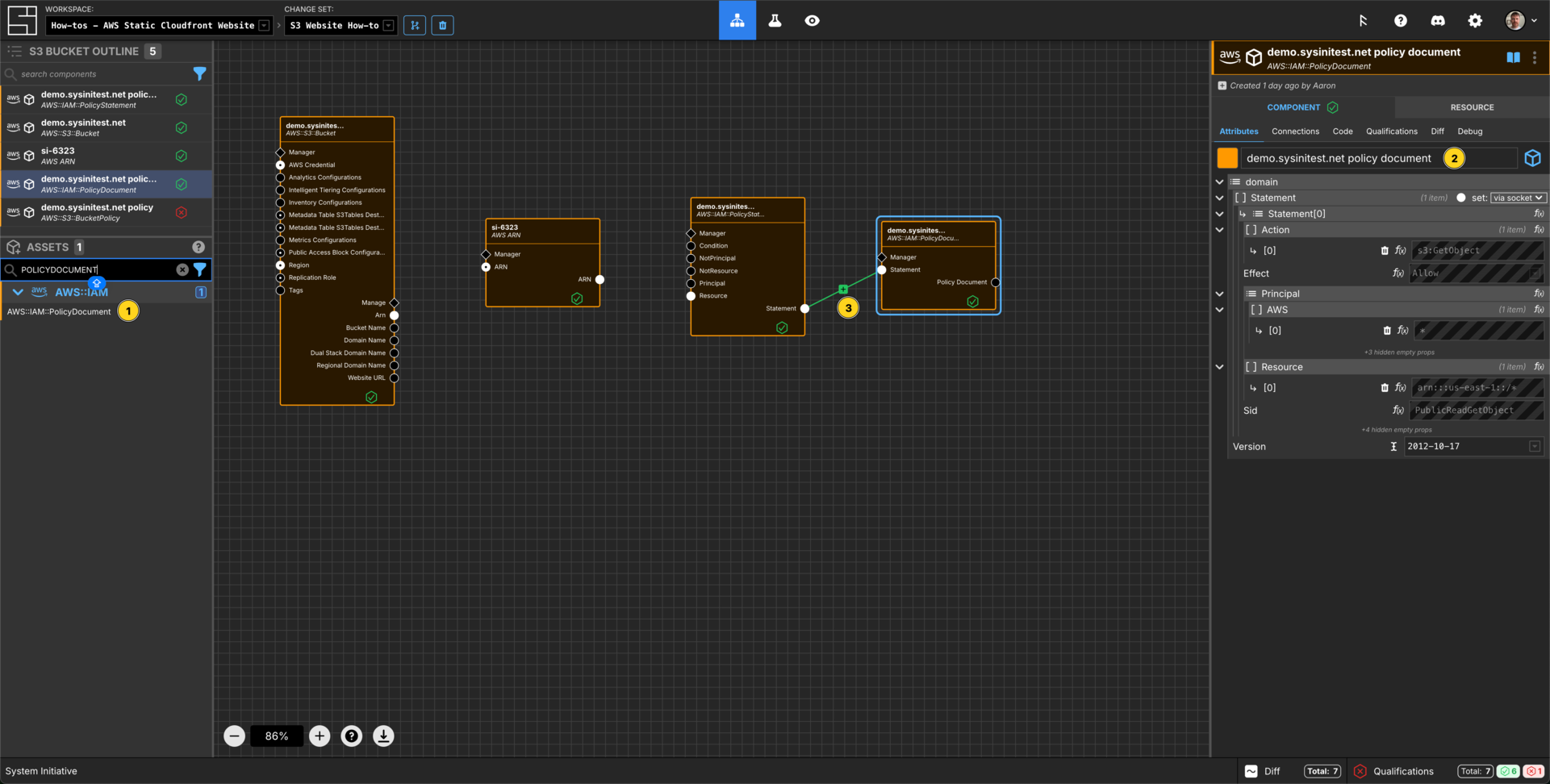Collapse the Action section chevron

pos(1219,230)
